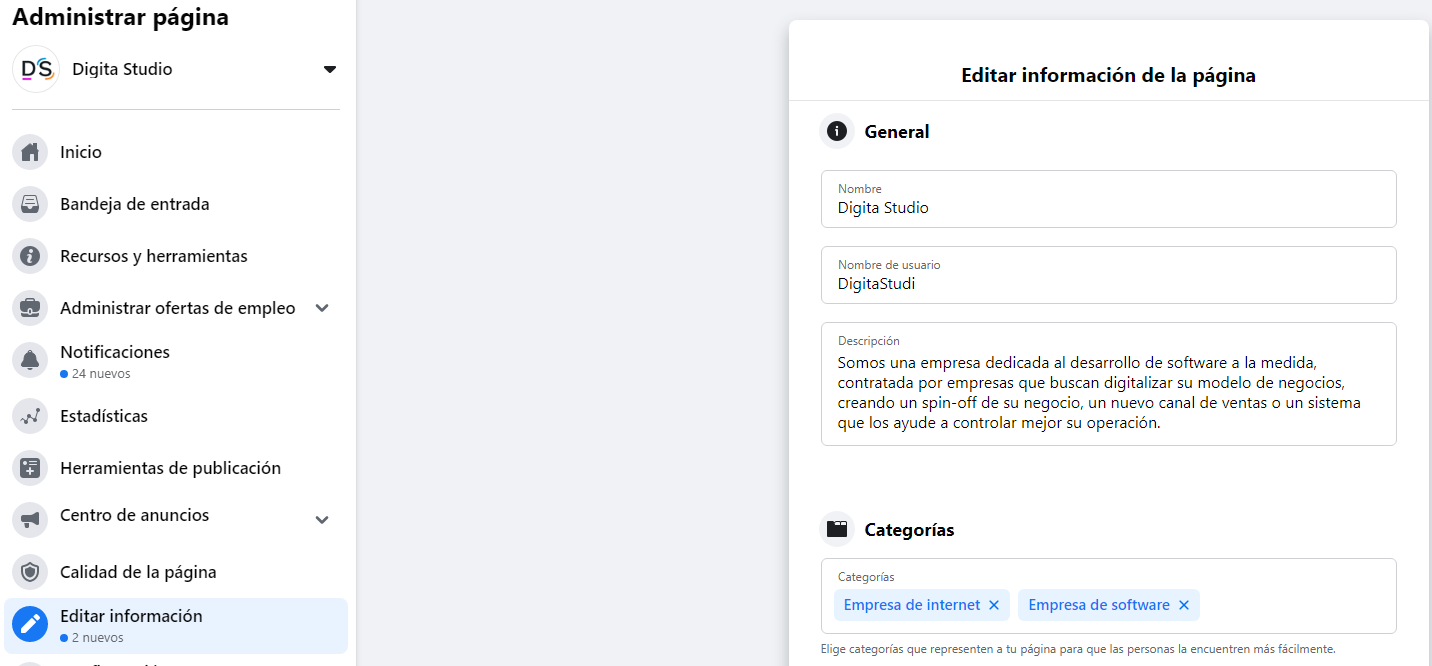
Task: Click the Centro de anuncios label
Action: [x=135, y=515]
